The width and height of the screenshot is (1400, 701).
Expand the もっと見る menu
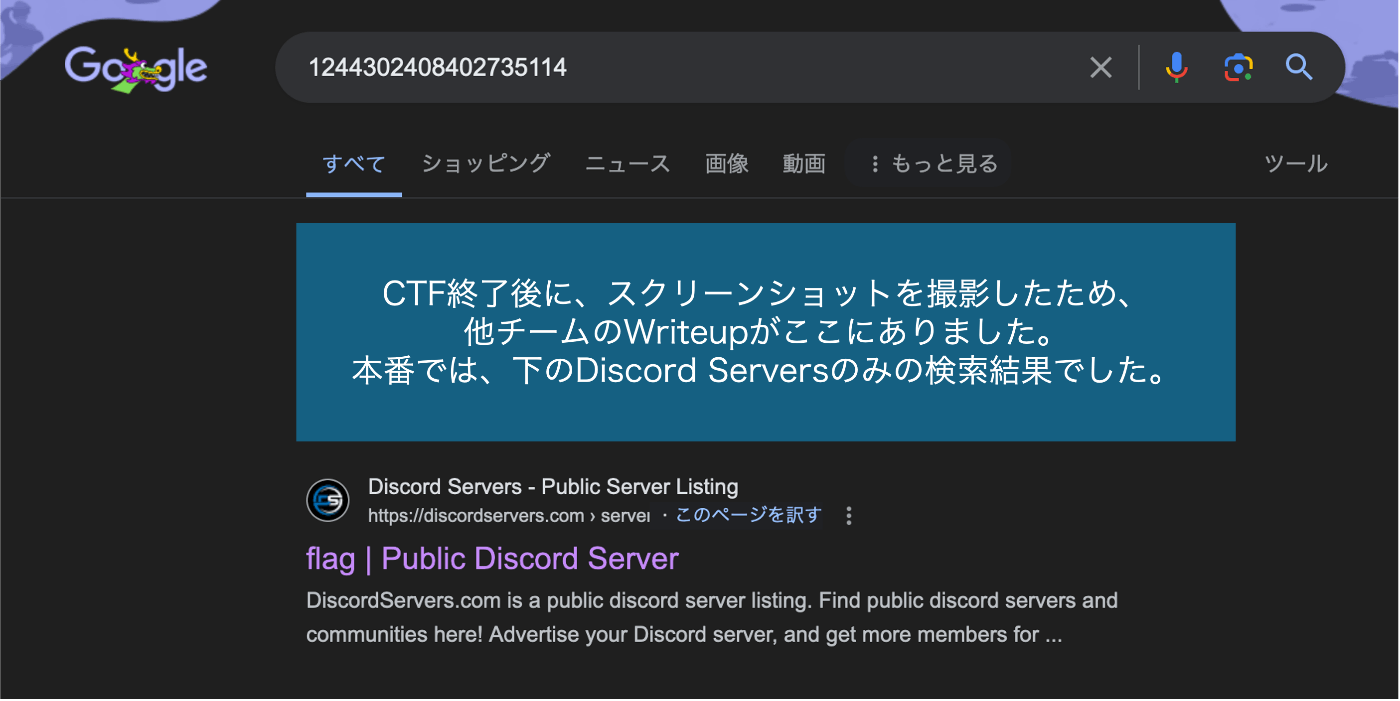pos(932,164)
